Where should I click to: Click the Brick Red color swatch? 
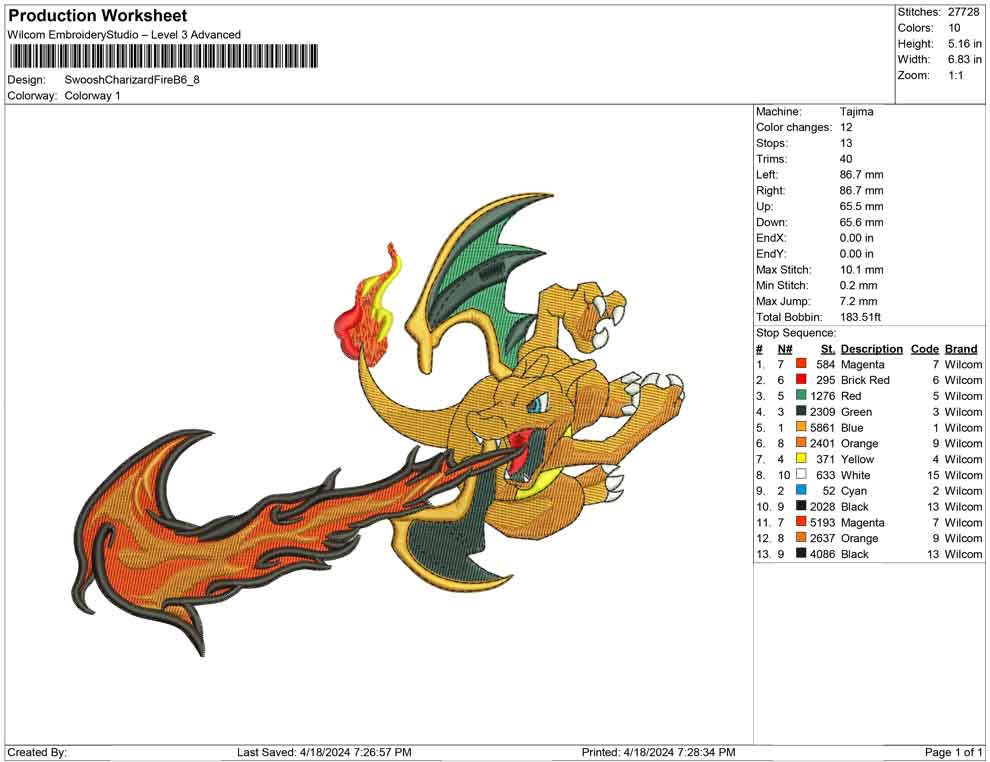coord(801,379)
